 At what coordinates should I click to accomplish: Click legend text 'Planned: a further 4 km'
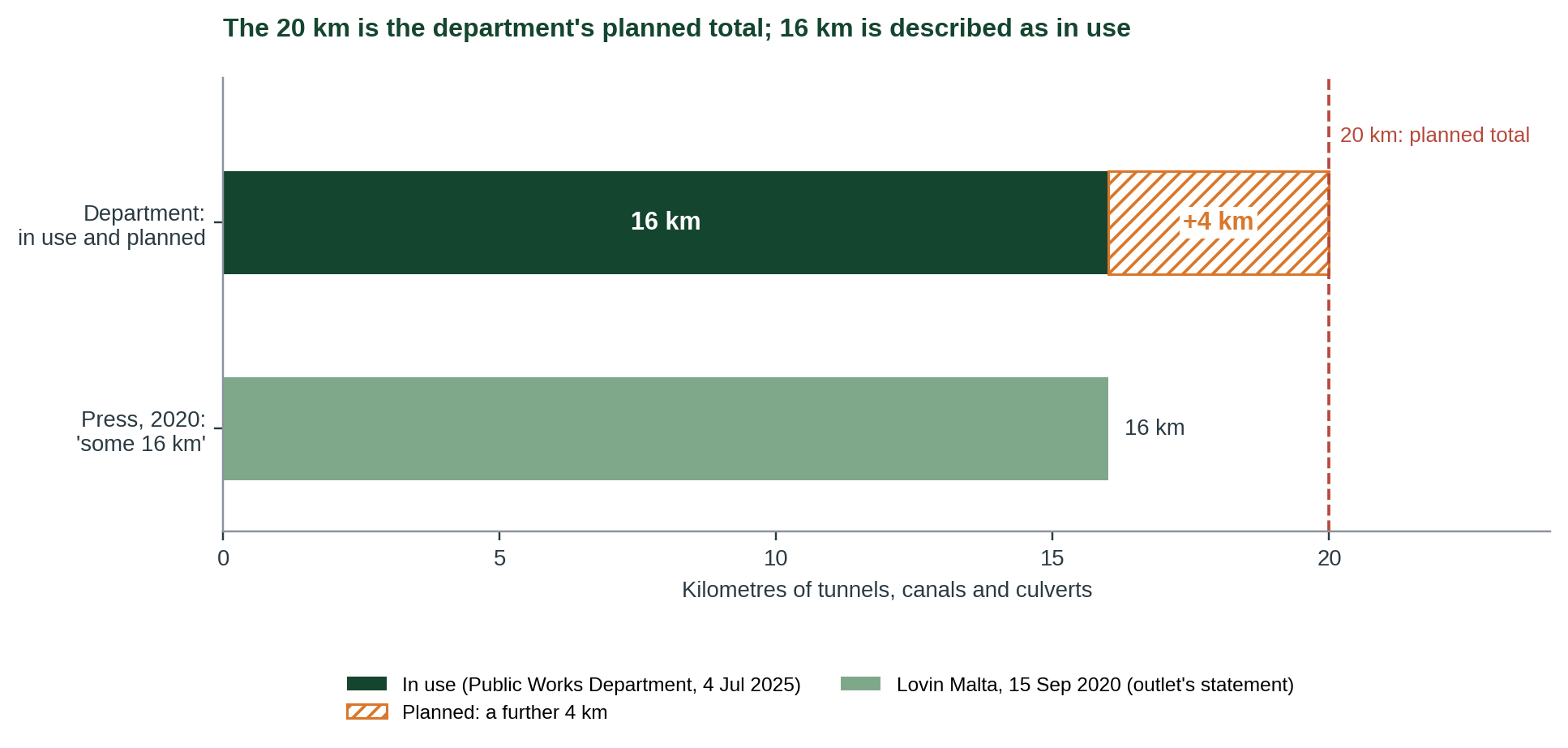pos(504,712)
